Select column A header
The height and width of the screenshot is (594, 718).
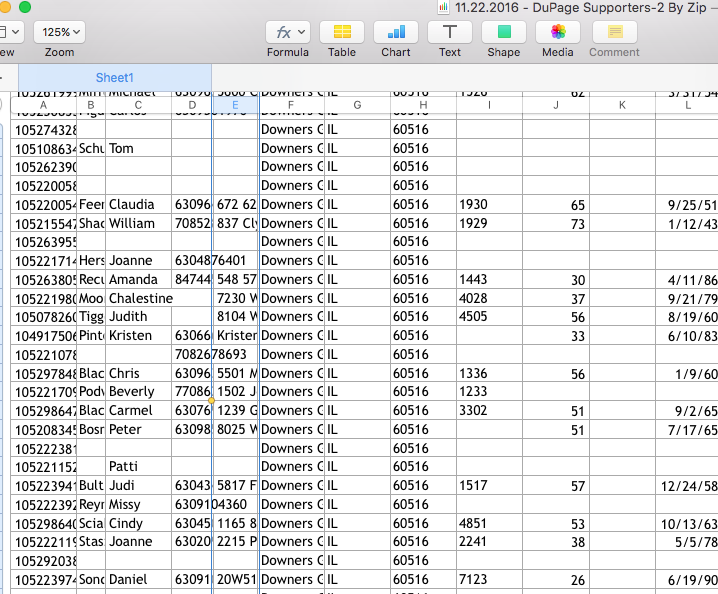coord(43,105)
